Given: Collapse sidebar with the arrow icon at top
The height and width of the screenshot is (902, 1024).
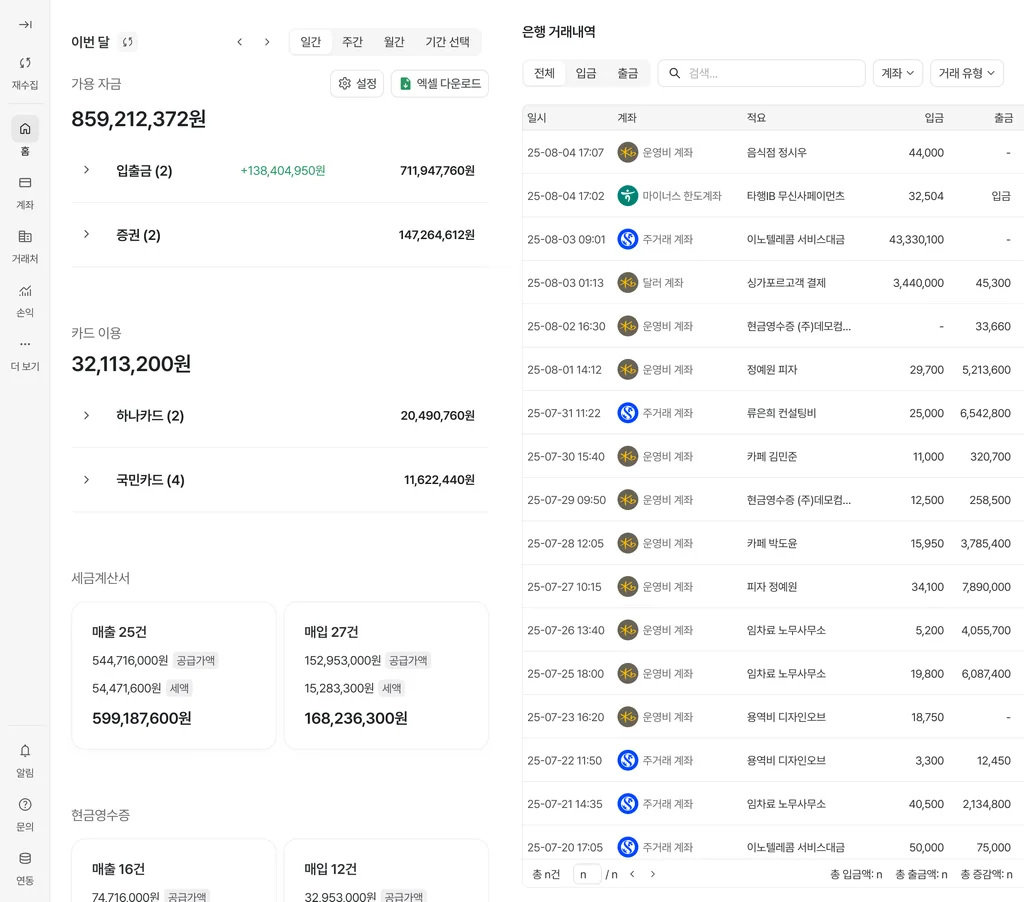Looking at the screenshot, I should [x=25, y=25].
